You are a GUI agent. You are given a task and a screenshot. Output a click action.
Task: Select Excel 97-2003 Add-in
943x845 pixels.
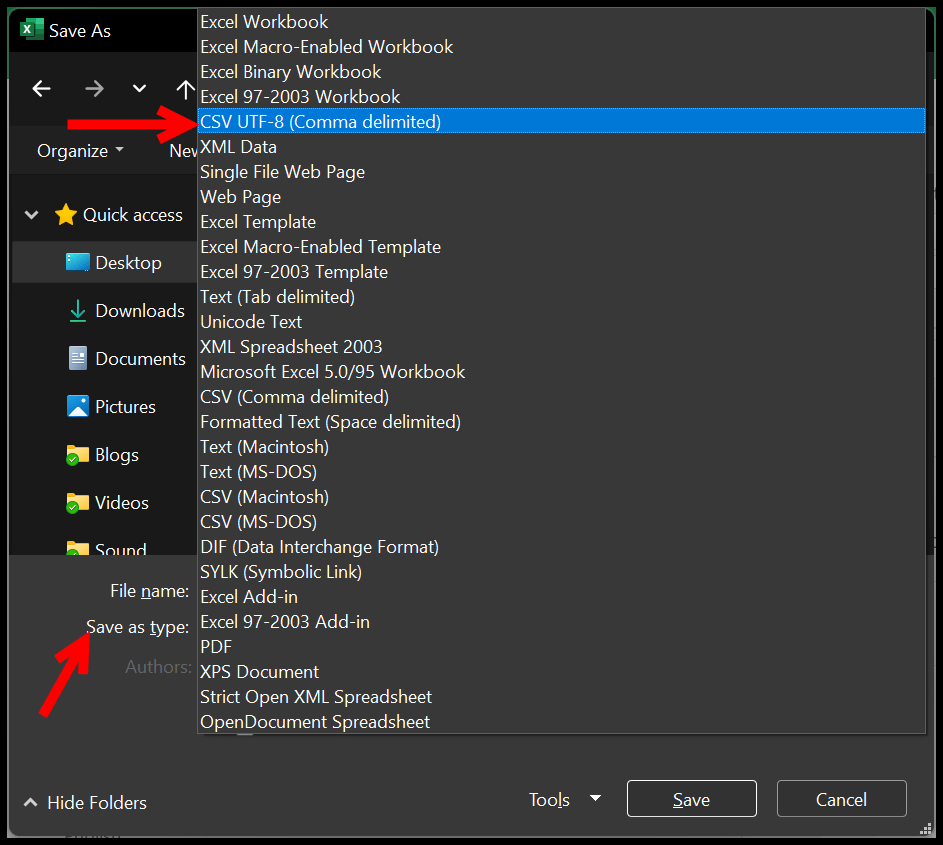pyautogui.click(x=561, y=622)
